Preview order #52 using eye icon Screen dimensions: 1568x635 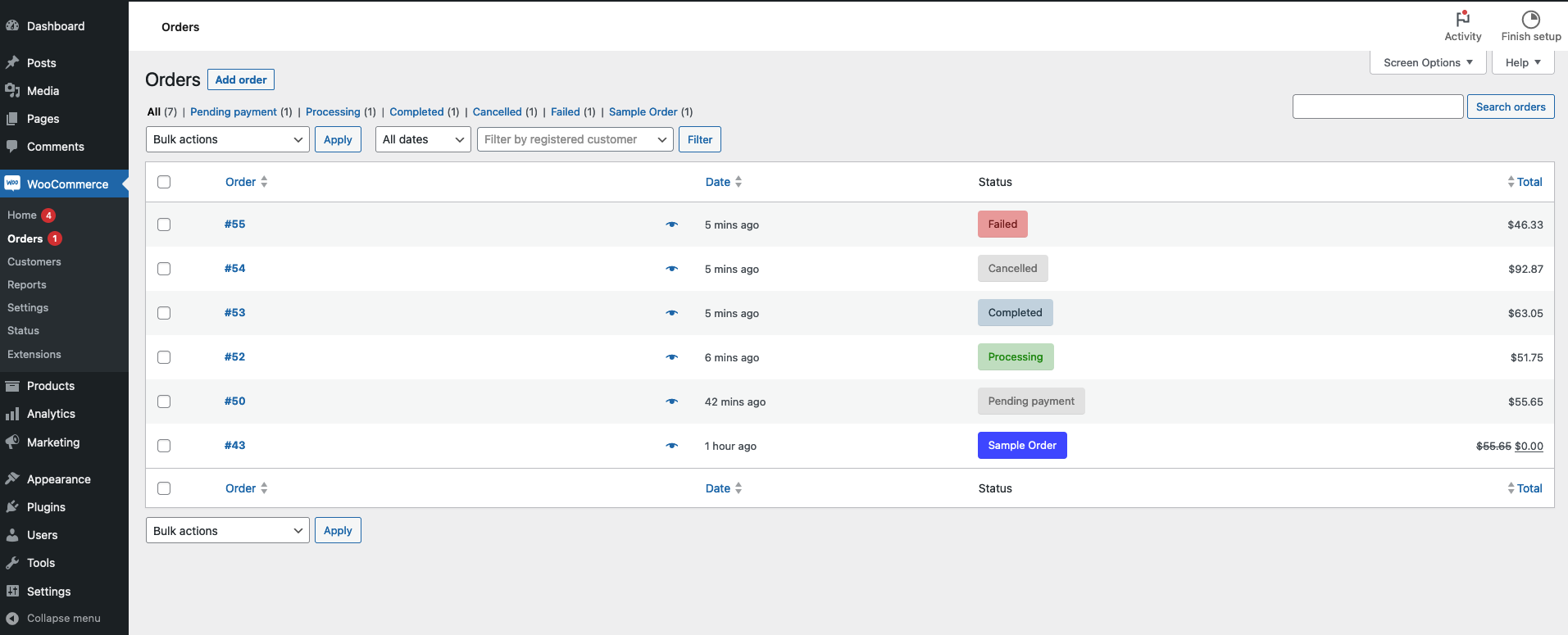[x=672, y=357]
